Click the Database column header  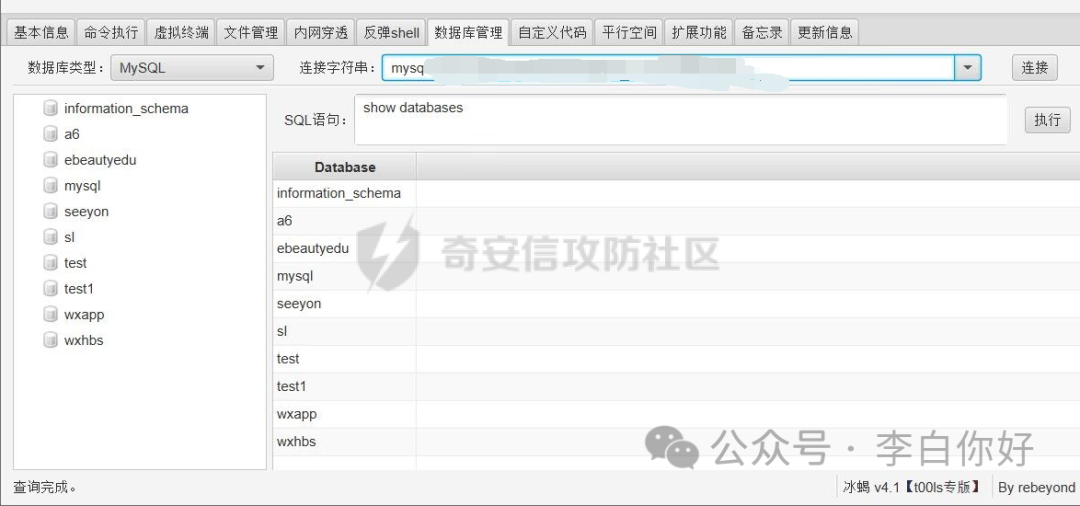[x=344, y=167]
